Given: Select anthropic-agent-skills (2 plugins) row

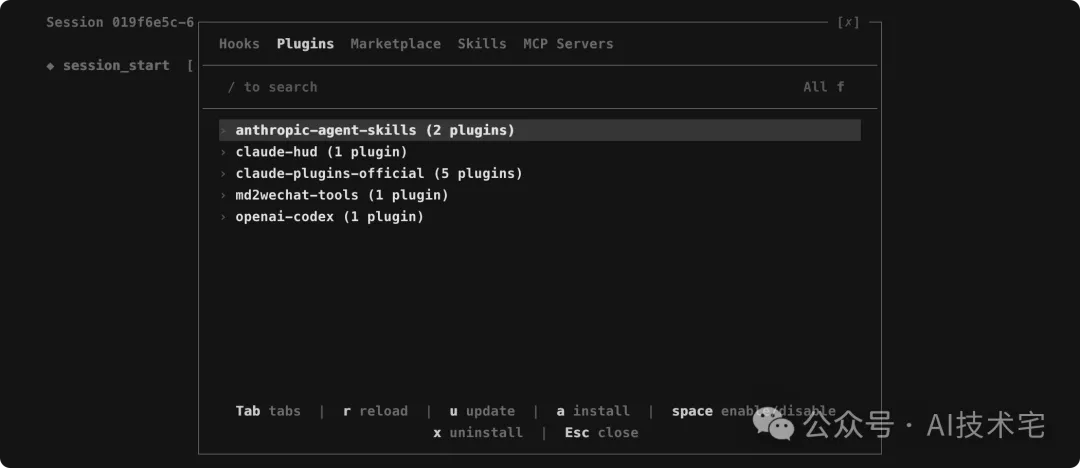Looking at the screenshot, I should pos(540,130).
